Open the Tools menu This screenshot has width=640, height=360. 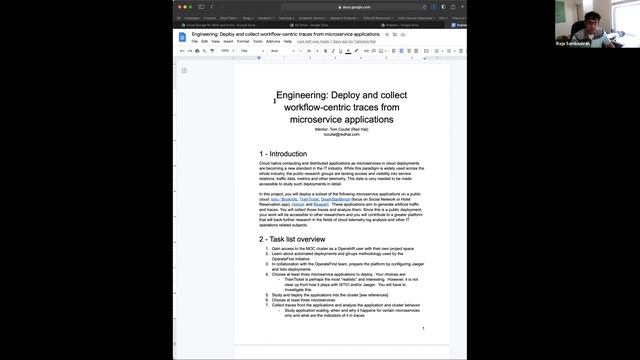tap(258, 42)
